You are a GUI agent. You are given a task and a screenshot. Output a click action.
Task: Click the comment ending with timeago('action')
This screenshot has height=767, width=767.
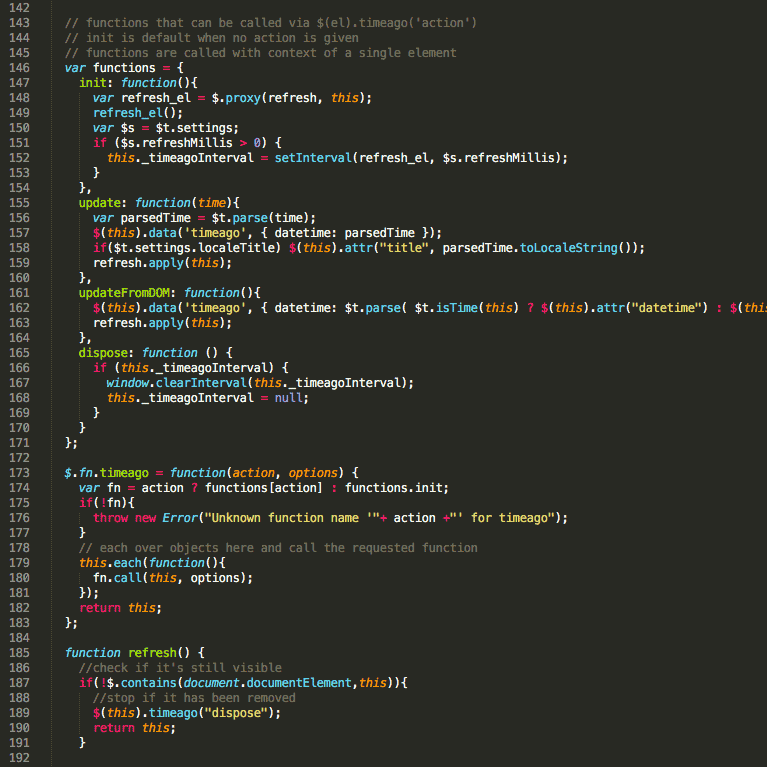tap(271, 23)
